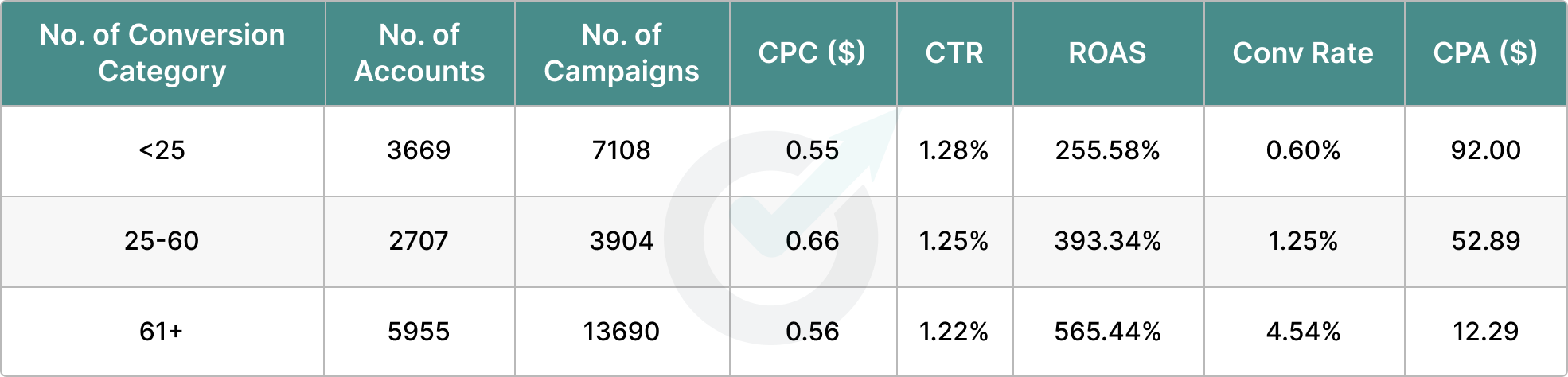
Task: Click the 61+ category cell
Action: (x=162, y=332)
